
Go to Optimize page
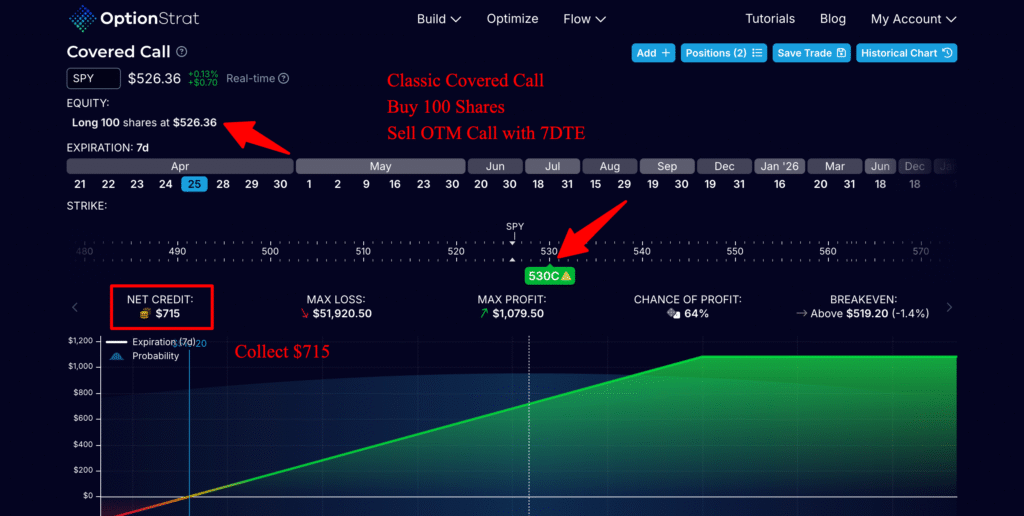[512, 19]
